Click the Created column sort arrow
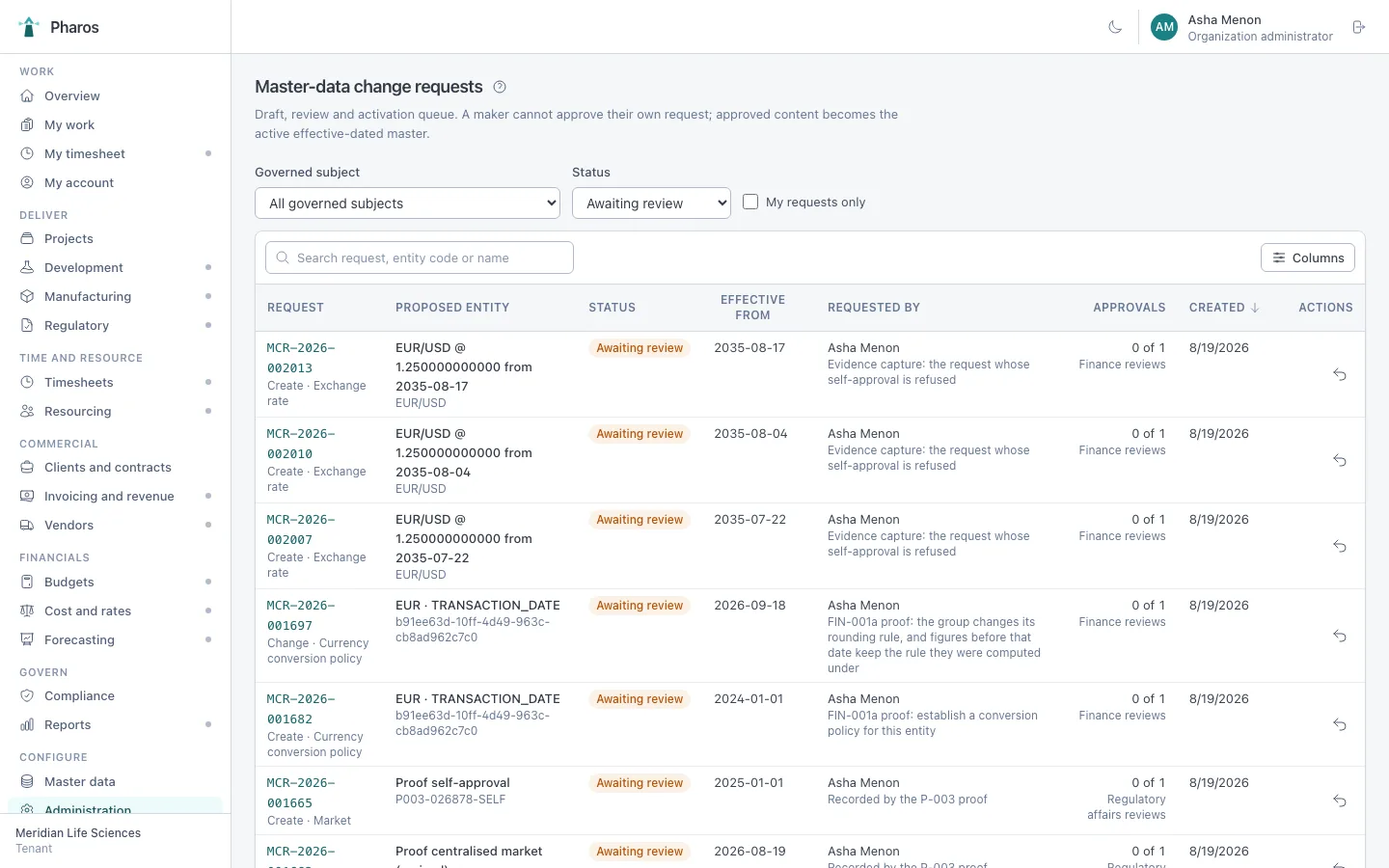1389x868 pixels. click(1255, 308)
